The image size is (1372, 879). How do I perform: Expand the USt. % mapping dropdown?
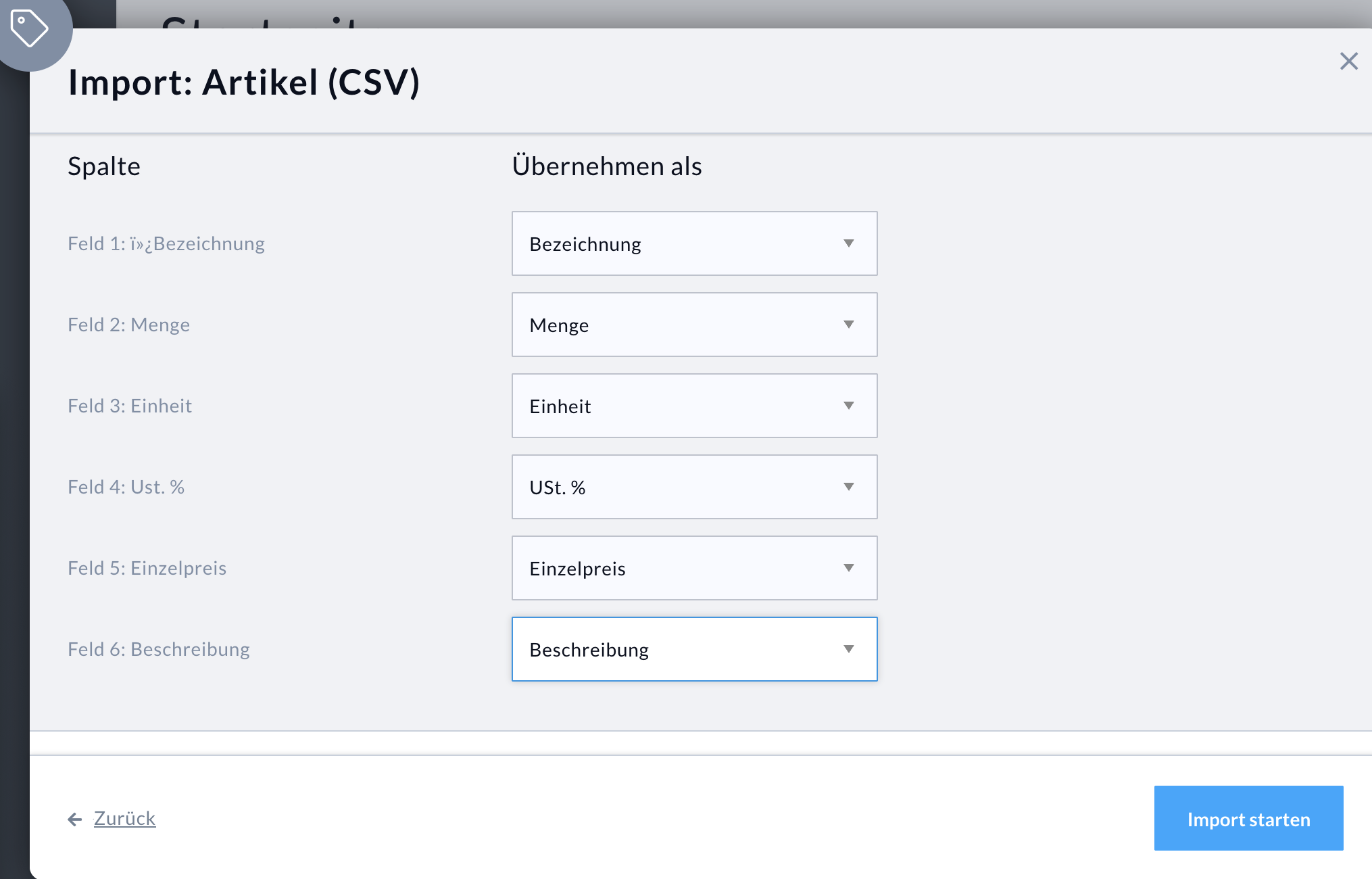[x=694, y=487]
